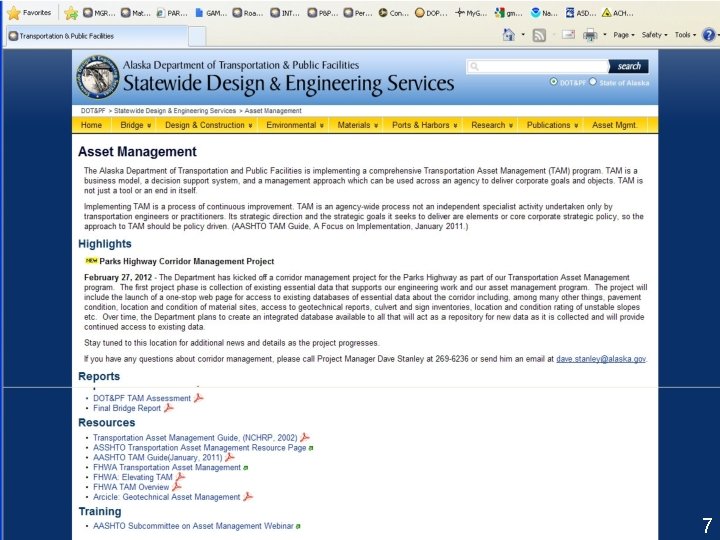Click the Read Mail icon
This screenshot has width=720, height=540.
coord(568,34)
